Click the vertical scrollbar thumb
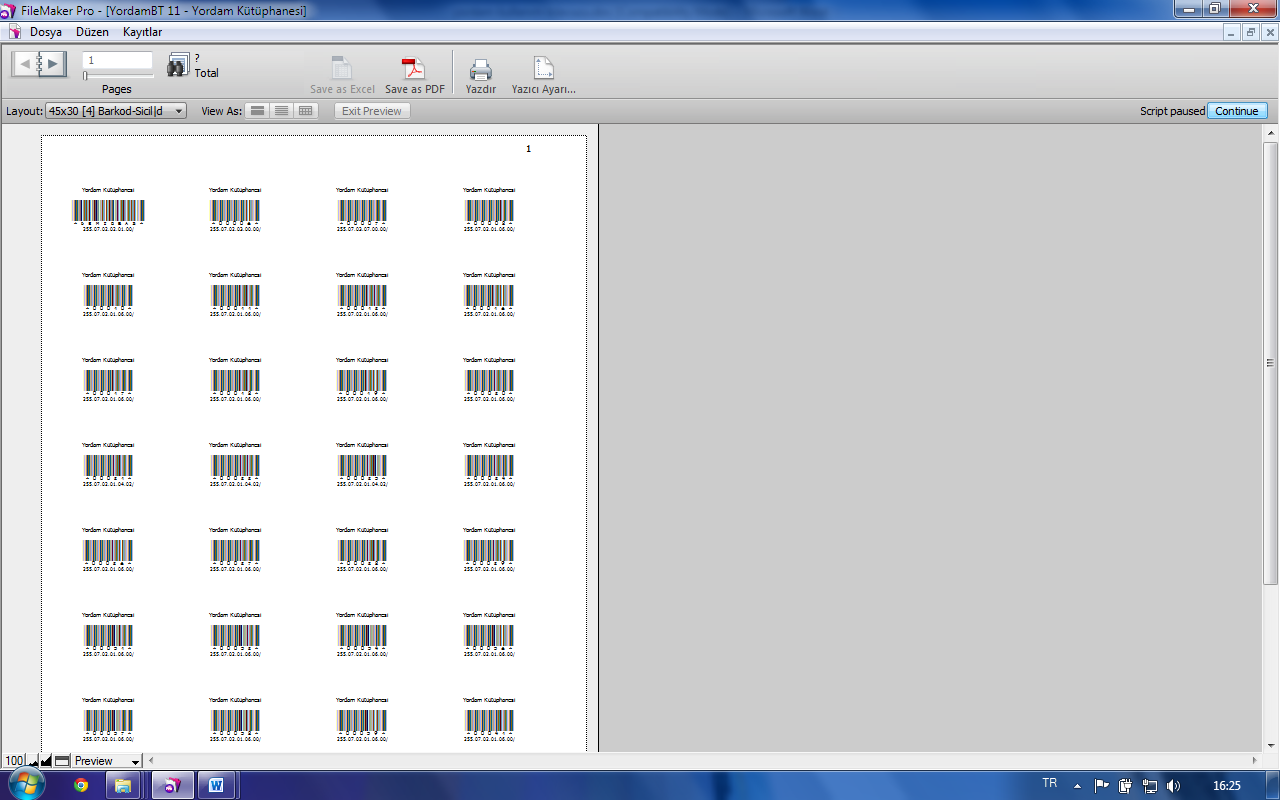Viewport: 1280px width, 800px height. (x=1271, y=363)
